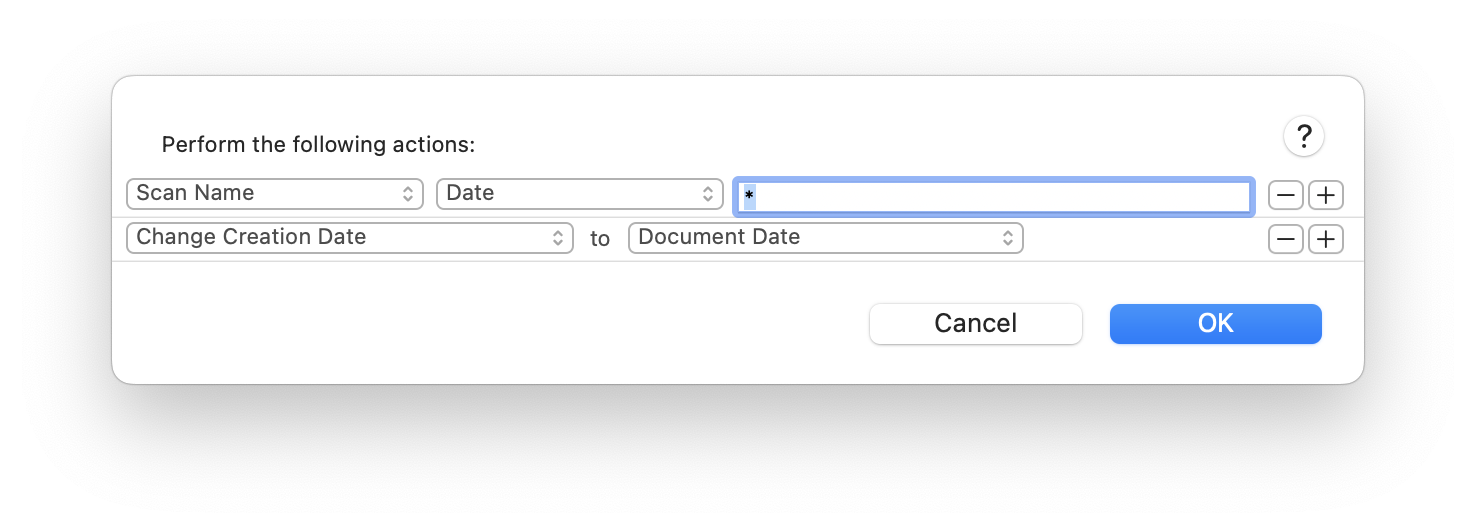Remove the Scan Name action row
1476x532 pixels.
(x=1285, y=195)
